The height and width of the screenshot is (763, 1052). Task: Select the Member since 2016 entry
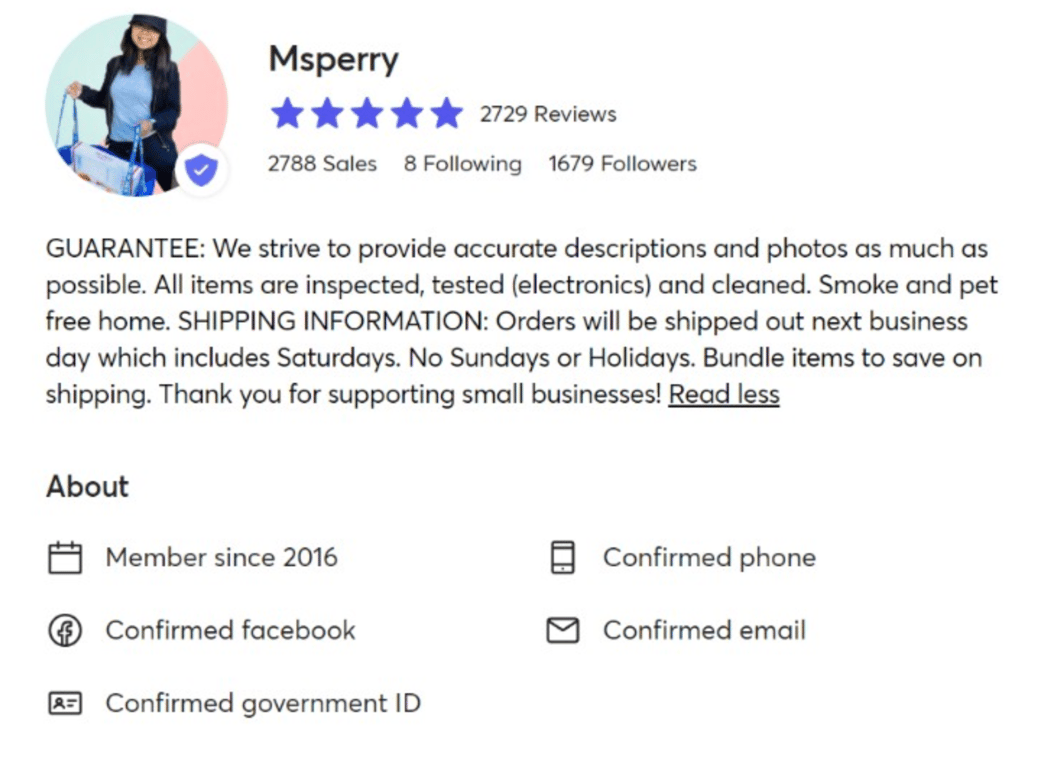[x=221, y=557]
